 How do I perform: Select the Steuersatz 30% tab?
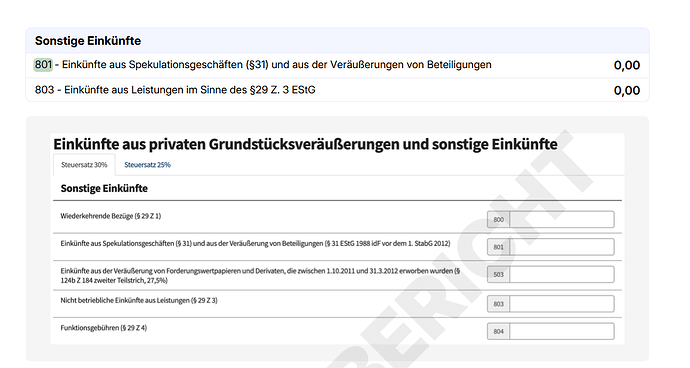click(x=84, y=165)
